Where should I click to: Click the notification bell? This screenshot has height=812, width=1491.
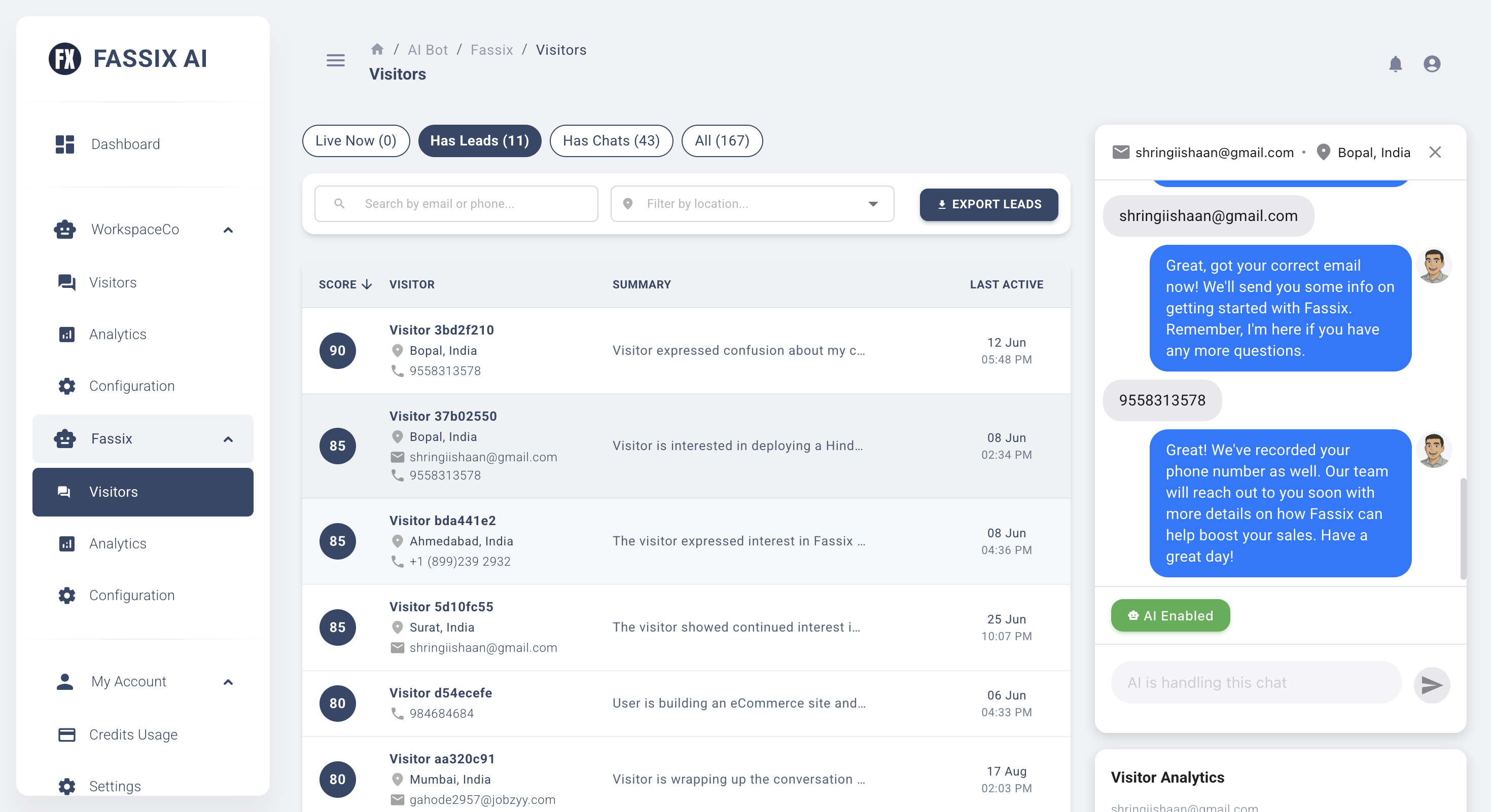click(x=1396, y=64)
